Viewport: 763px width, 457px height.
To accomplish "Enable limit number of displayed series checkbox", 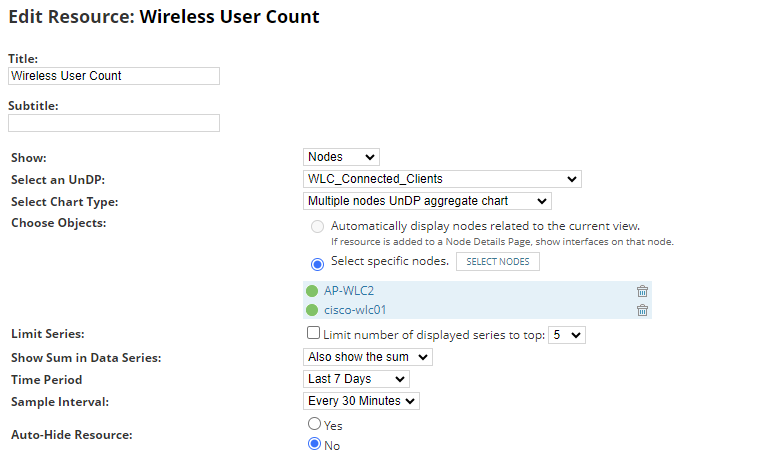I will pos(313,334).
